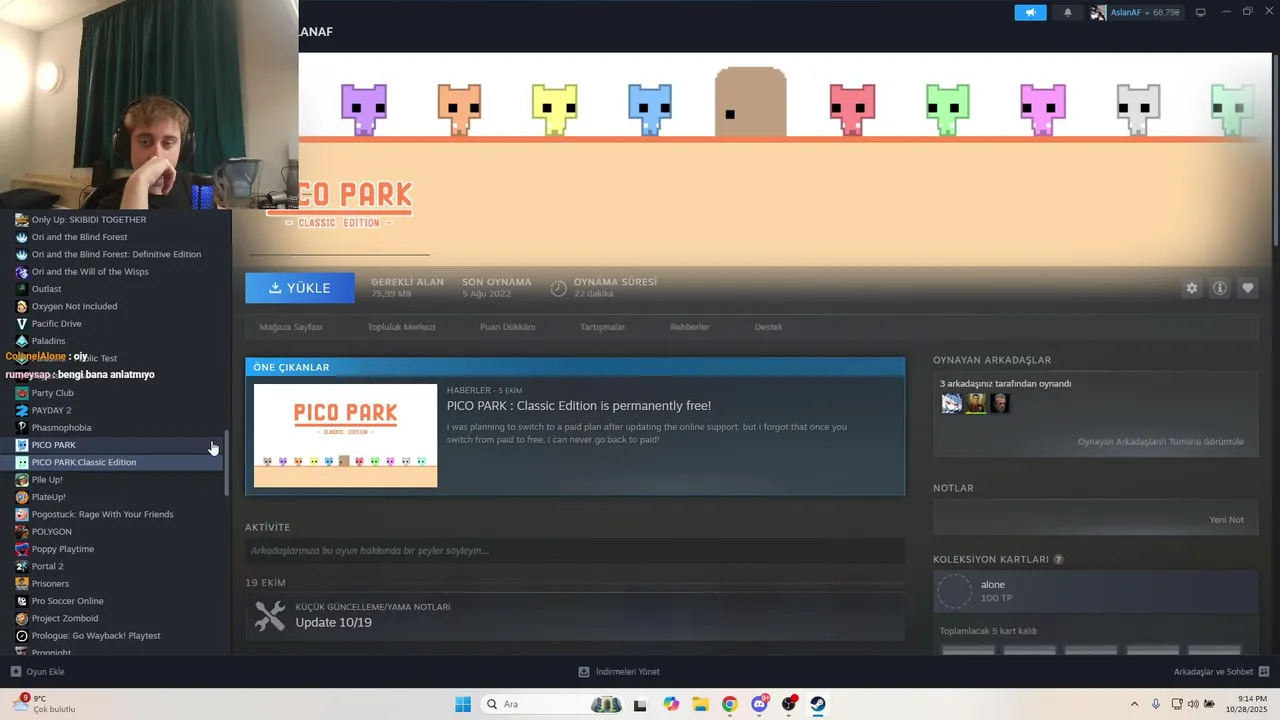This screenshot has height=720, width=1280.
Task: Click the library list scrollbar thumb
Action: point(226,463)
